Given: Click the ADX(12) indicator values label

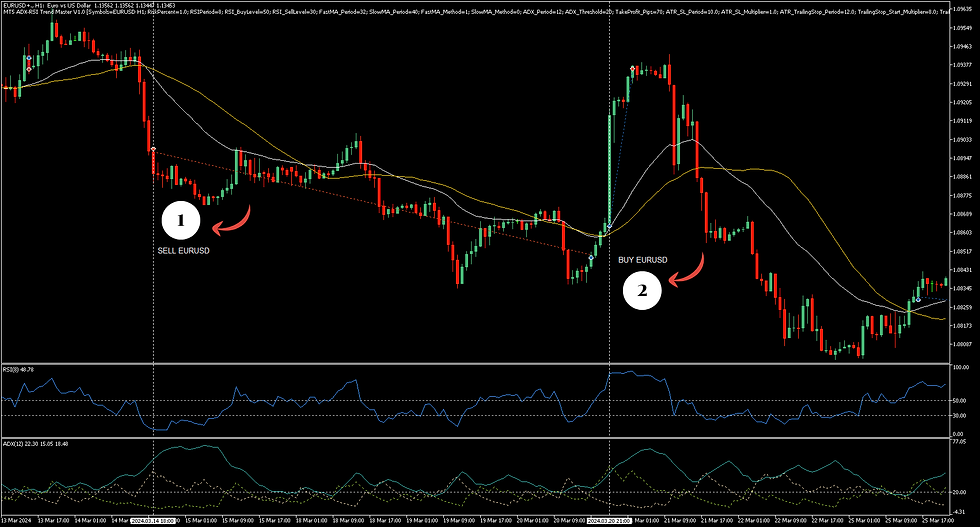Looking at the screenshot, I should point(36,444).
